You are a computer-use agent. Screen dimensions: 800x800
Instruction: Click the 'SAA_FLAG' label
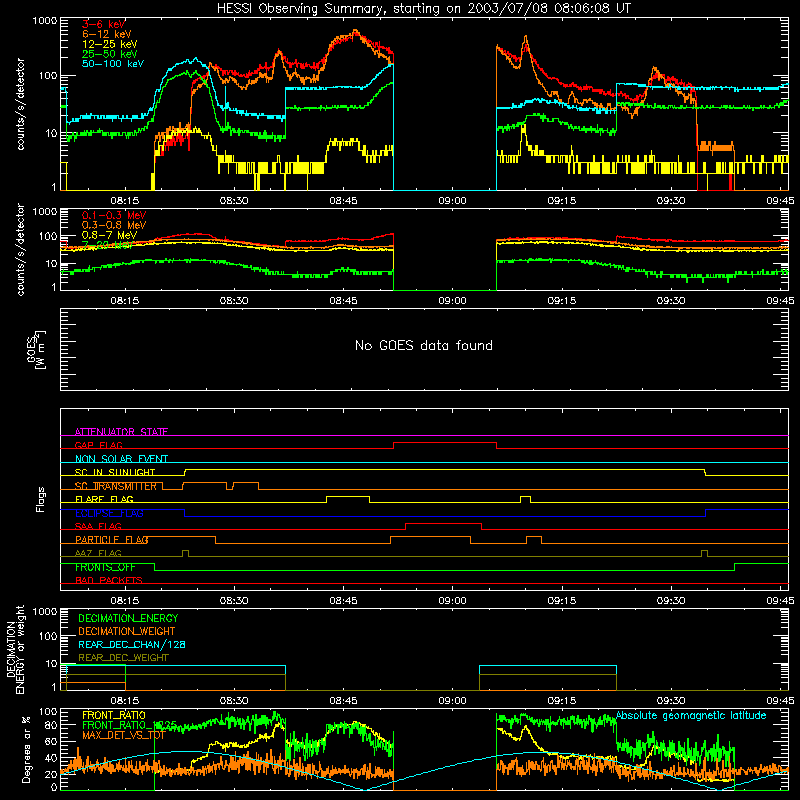[x=98, y=526]
